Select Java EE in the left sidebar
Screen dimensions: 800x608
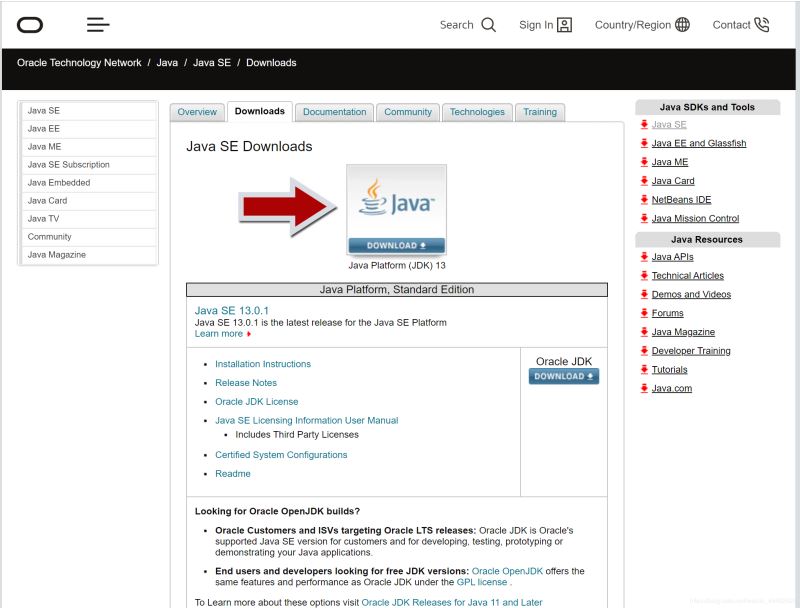tap(88, 129)
